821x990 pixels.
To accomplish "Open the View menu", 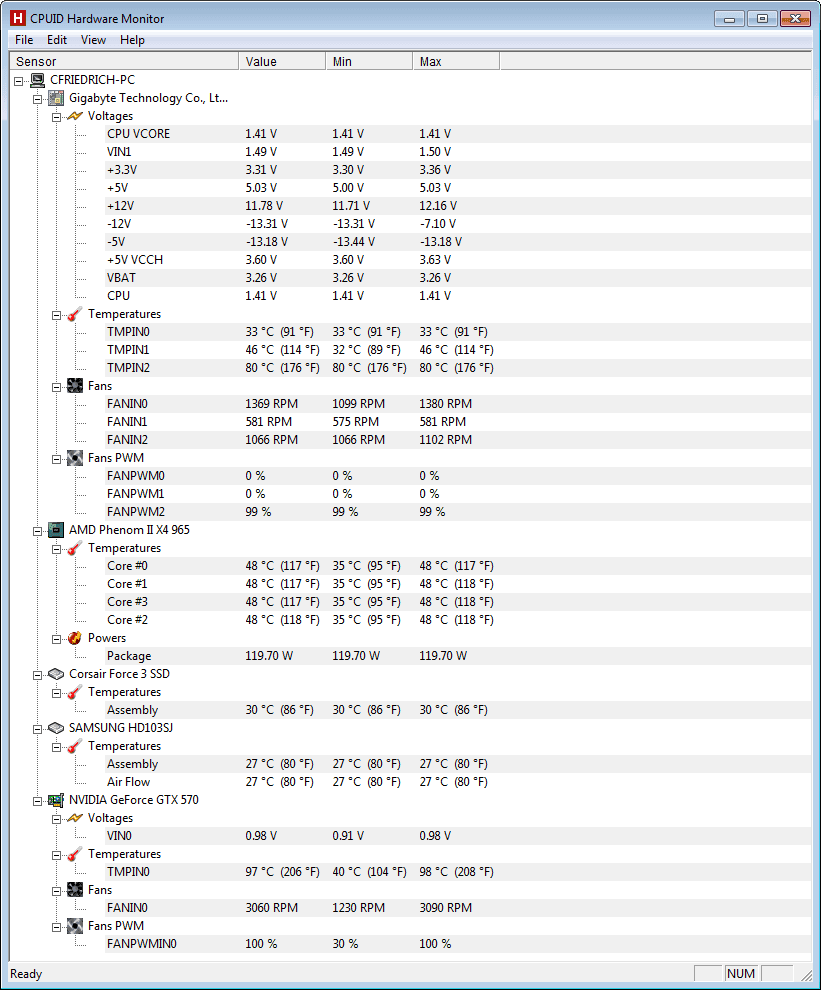I will point(93,40).
